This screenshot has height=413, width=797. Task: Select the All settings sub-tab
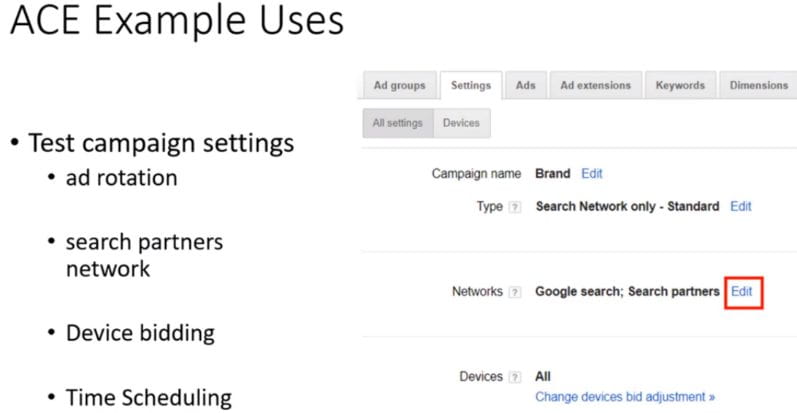(x=398, y=123)
